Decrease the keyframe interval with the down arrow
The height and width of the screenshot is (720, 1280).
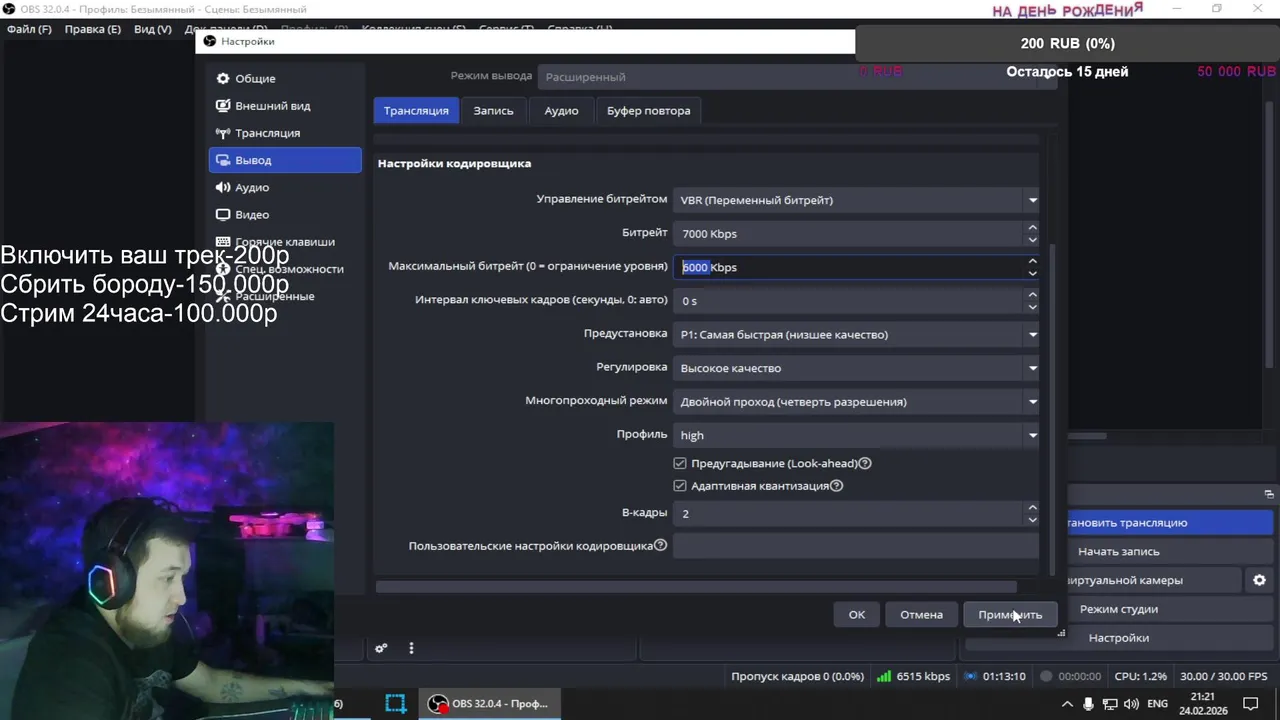coord(1032,306)
